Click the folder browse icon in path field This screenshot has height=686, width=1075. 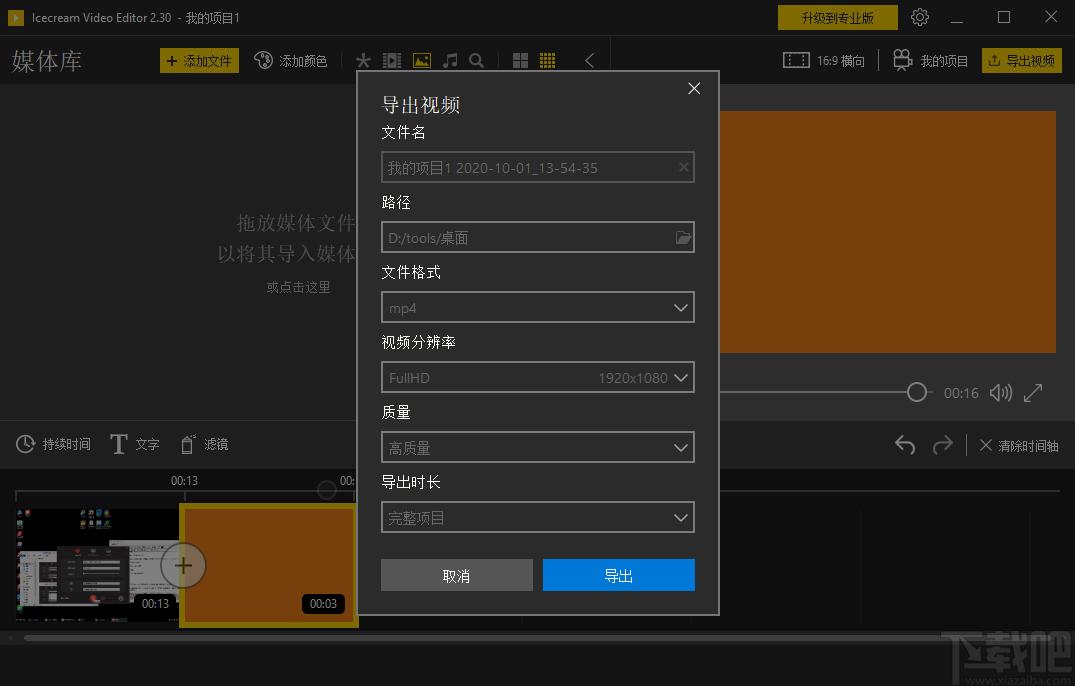[683, 238]
